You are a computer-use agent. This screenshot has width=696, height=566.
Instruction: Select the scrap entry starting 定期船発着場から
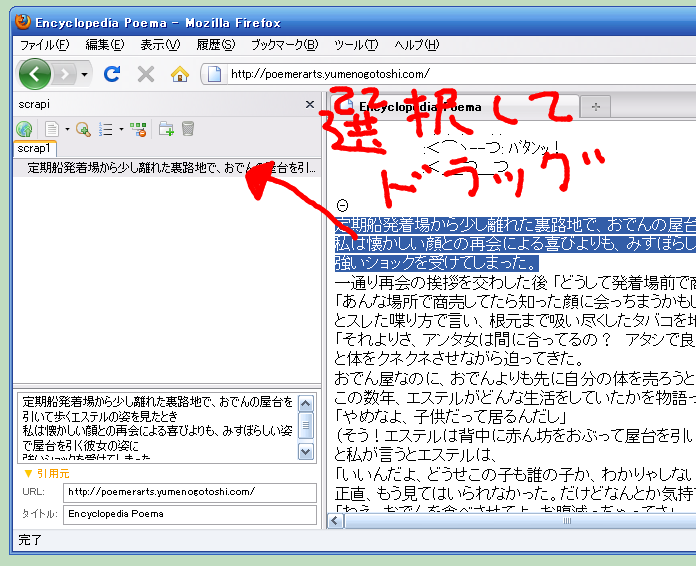pos(167,168)
